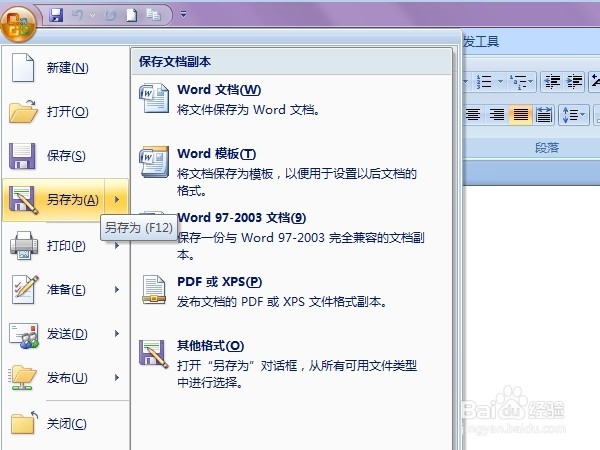Save as Word 文档(W)
This screenshot has width=600, height=450.
coord(292,99)
